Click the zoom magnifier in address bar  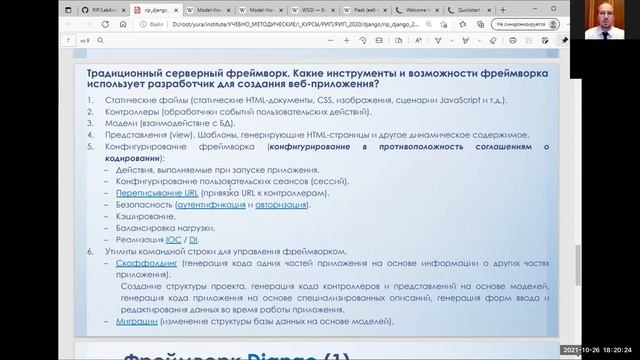coord(429,24)
